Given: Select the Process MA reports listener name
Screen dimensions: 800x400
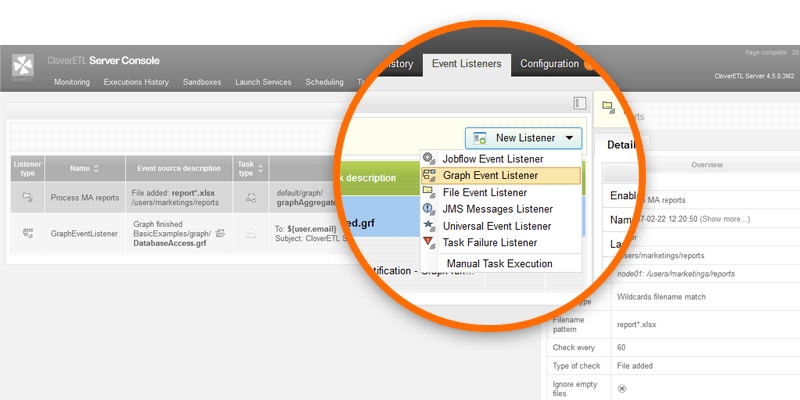Looking at the screenshot, I should [x=85, y=197].
